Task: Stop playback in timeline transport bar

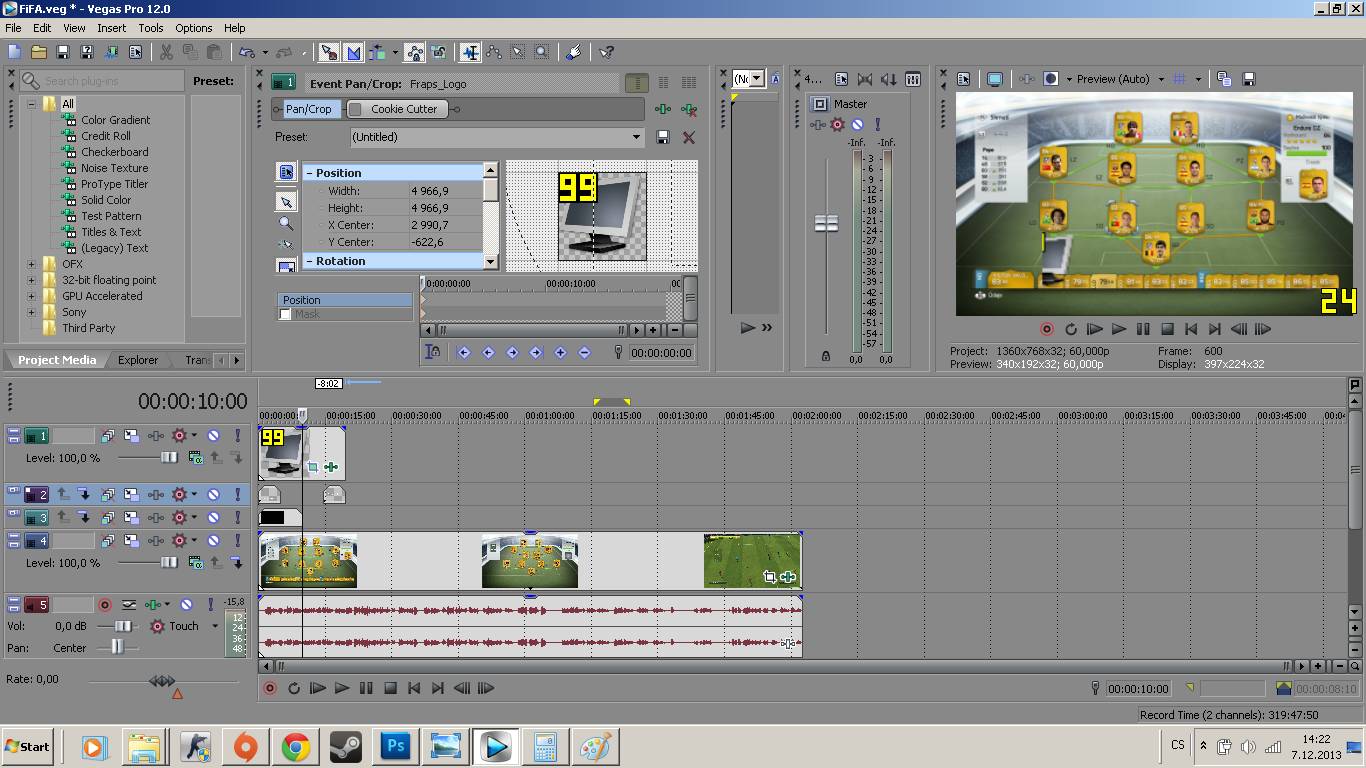Action: pyautogui.click(x=390, y=688)
